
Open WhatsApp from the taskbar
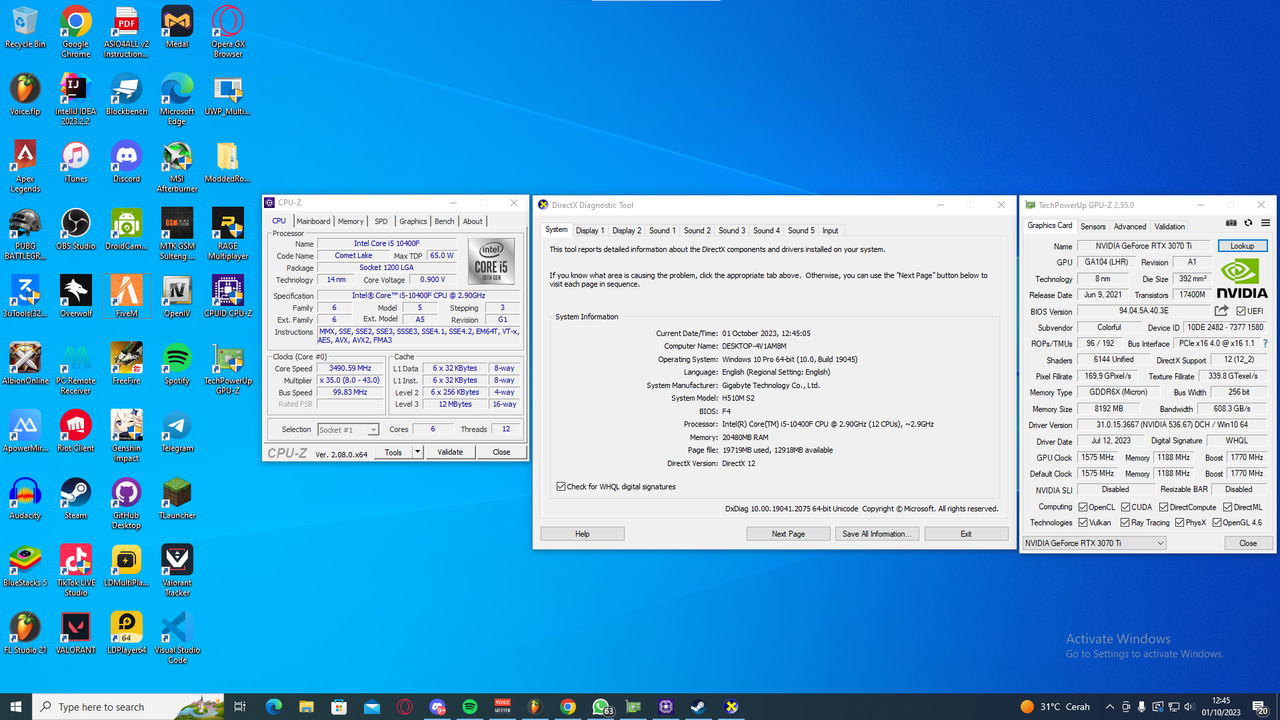[601, 707]
